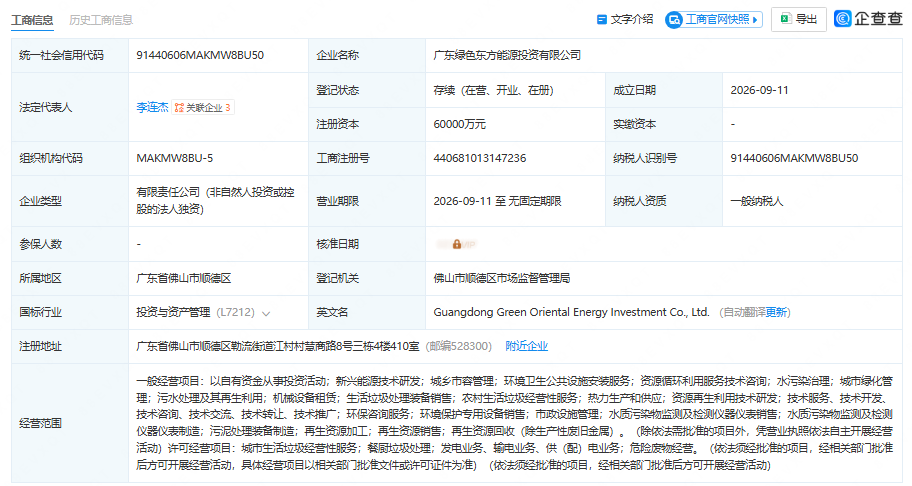Image resolution: width=912 pixels, height=486 pixels.
Task: Click the 英文名 label cell
Action: pos(366,312)
